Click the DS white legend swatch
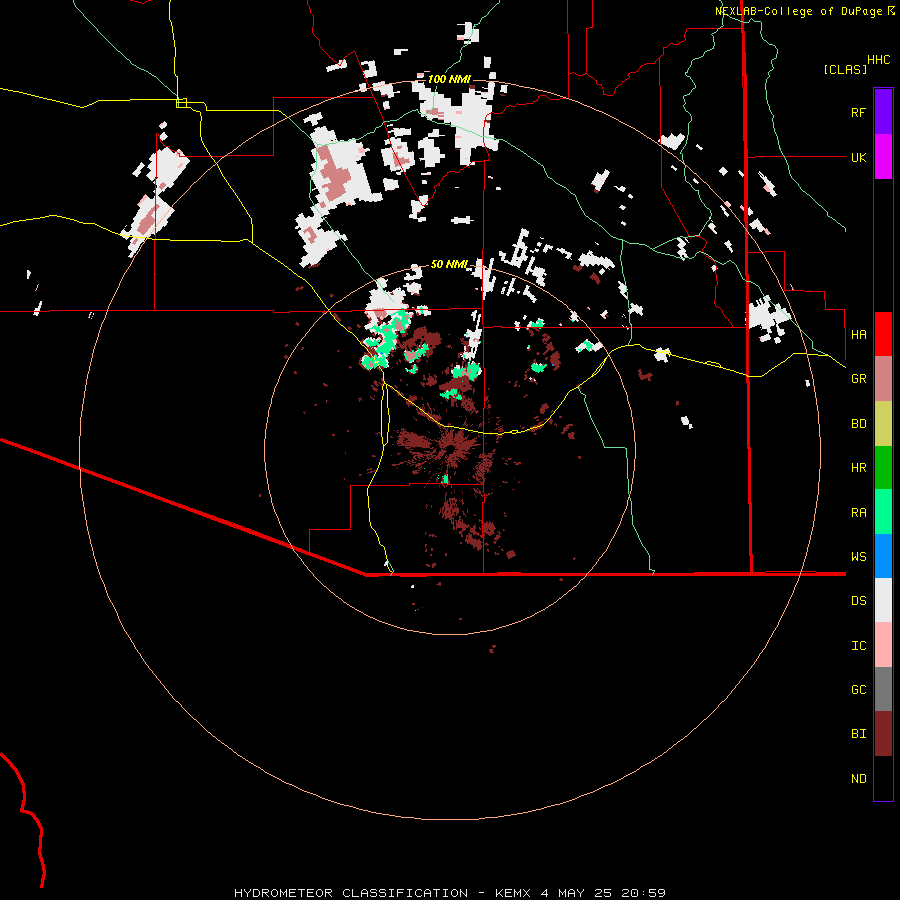The height and width of the screenshot is (900, 900). coord(883,600)
